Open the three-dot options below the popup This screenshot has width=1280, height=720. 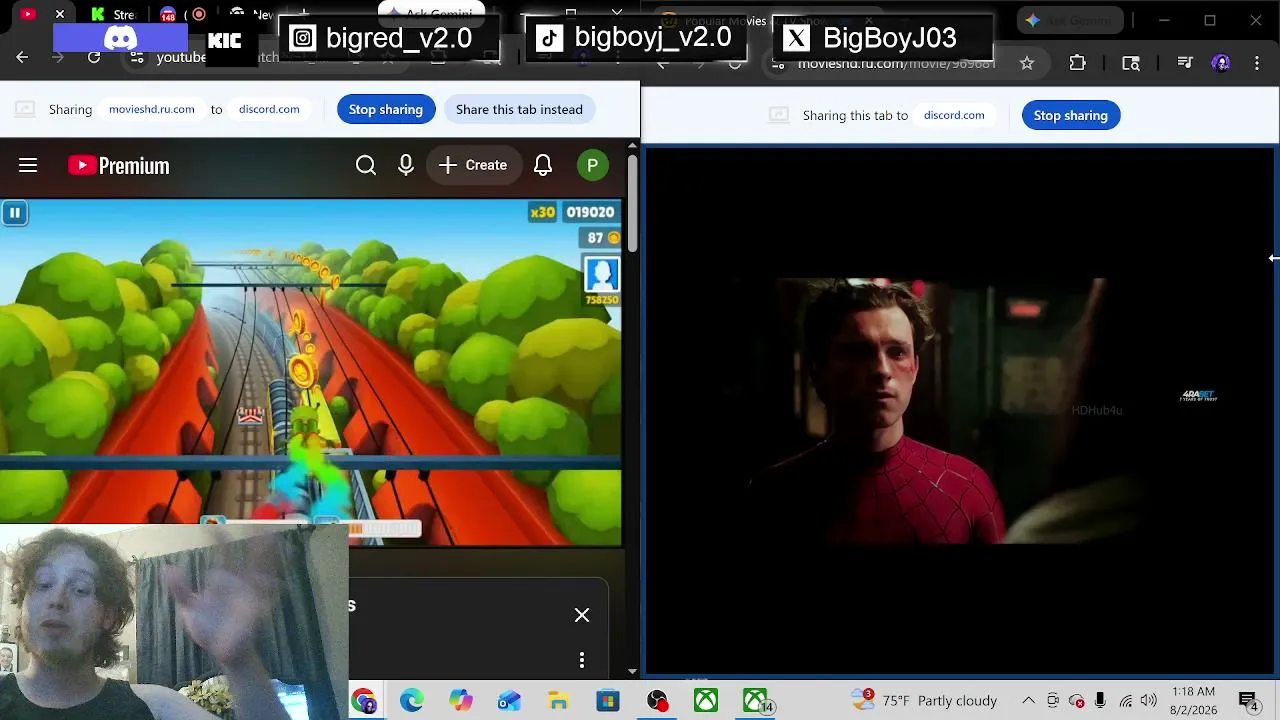pyautogui.click(x=582, y=660)
